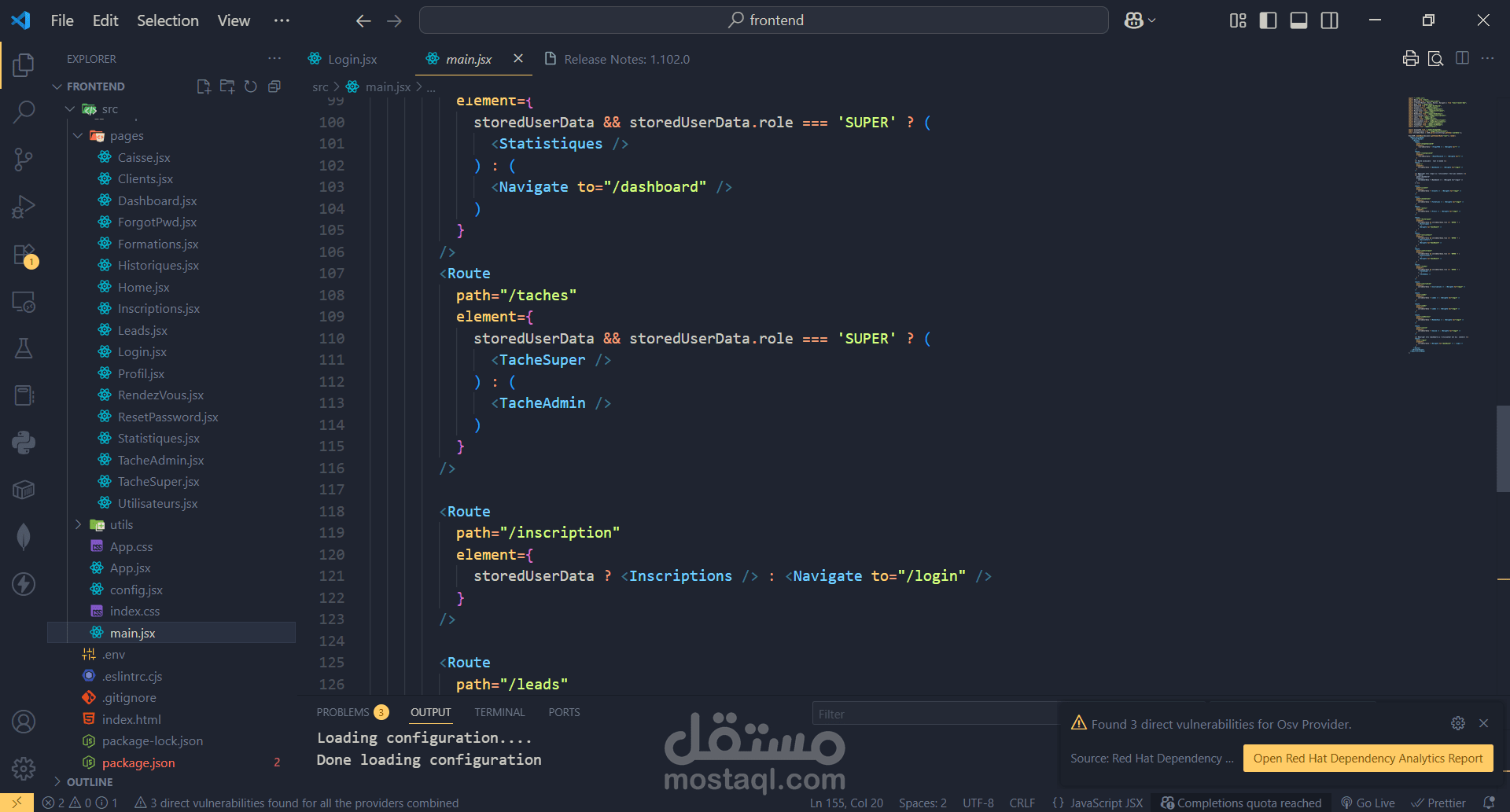Screen dimensions: 1510x812
Task: Open Run and Debug view
Action: click(x=24, y=207)
